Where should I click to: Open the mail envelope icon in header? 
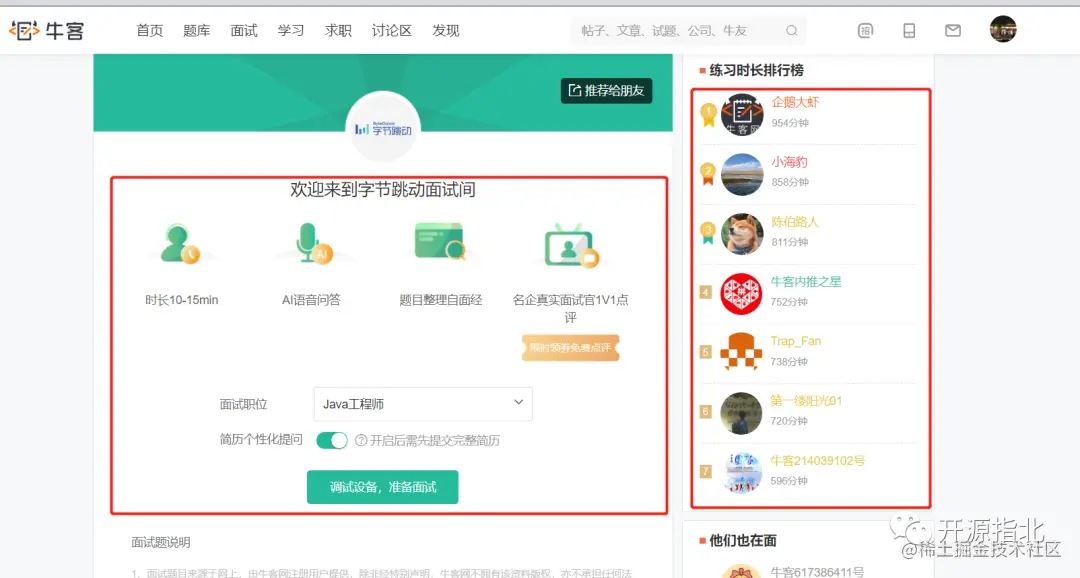coord(952,30)
